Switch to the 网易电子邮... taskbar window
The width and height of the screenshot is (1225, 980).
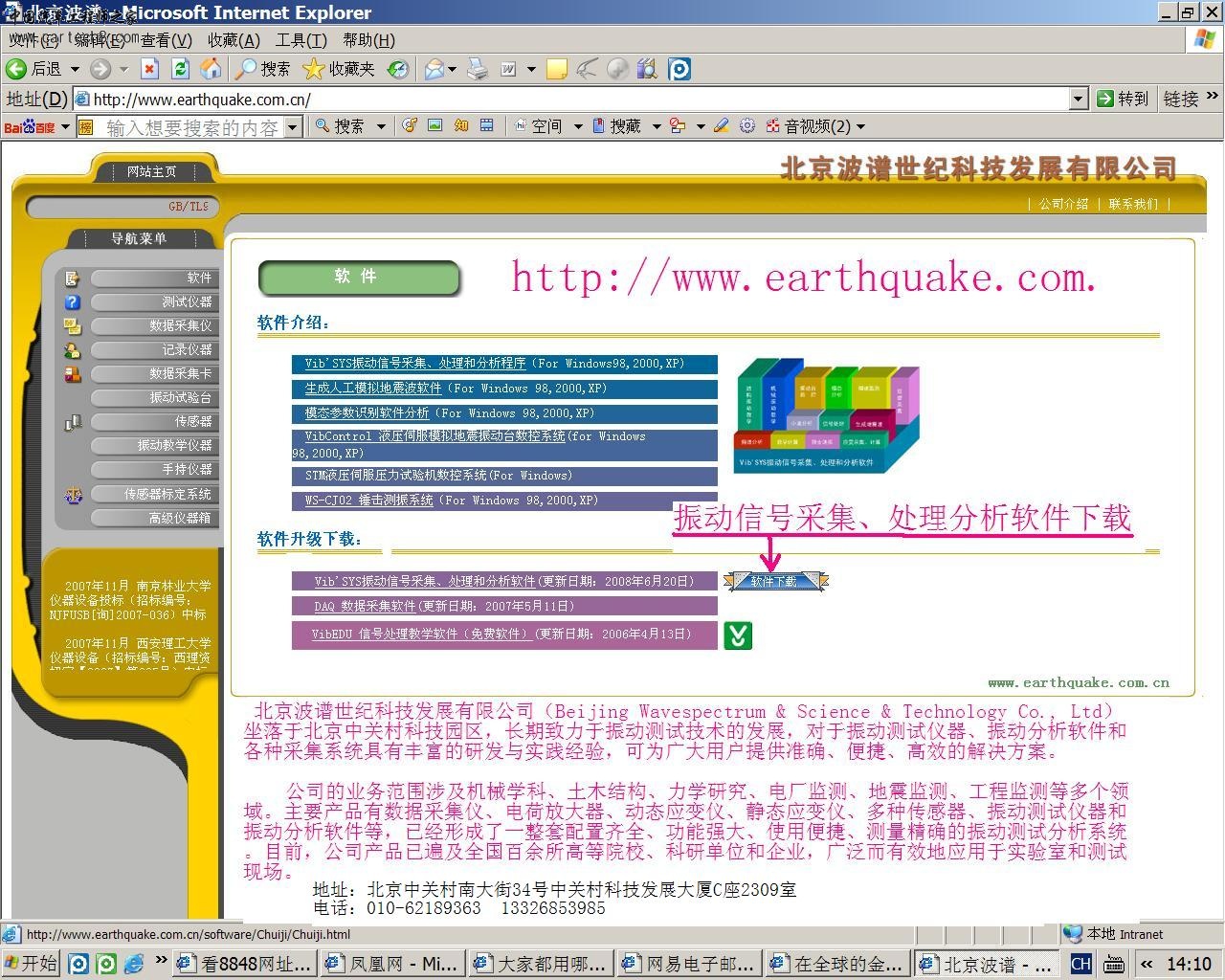point(688,964)
